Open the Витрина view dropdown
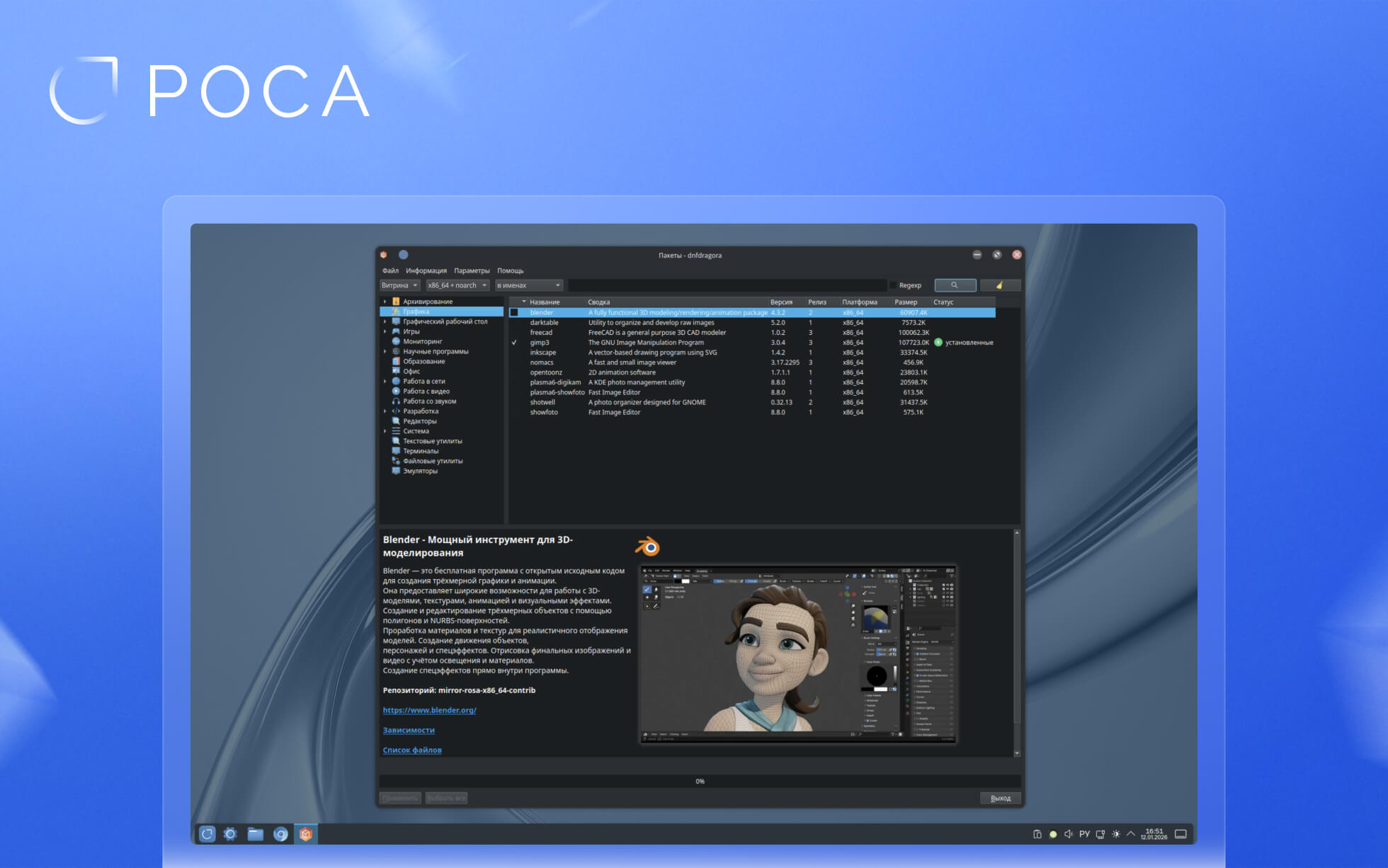Image resolution: width=1388 pixels, height=868 pixels. [x=399, y=285]
